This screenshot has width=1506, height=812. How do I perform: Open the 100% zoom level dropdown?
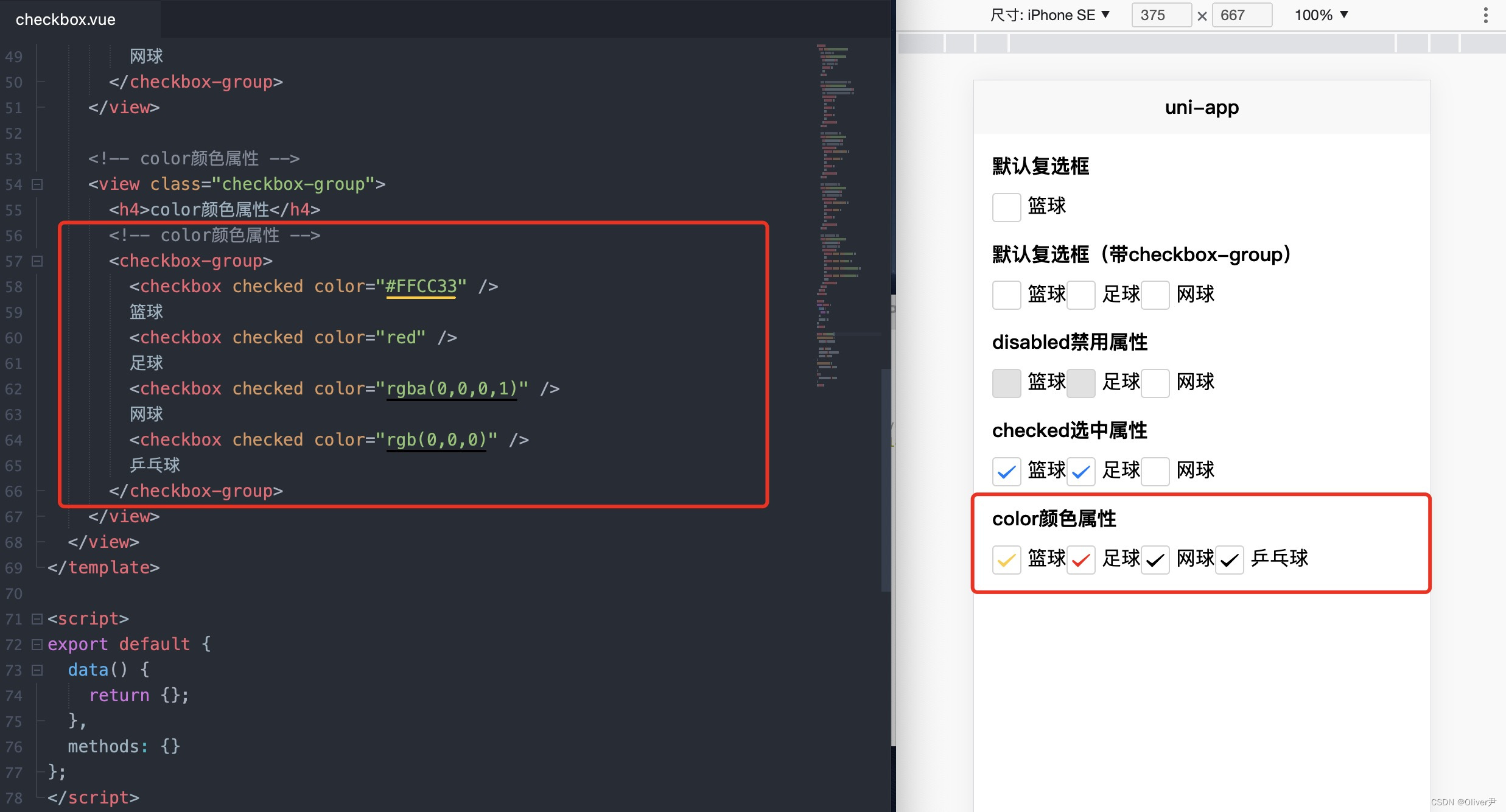(1321, 15)
